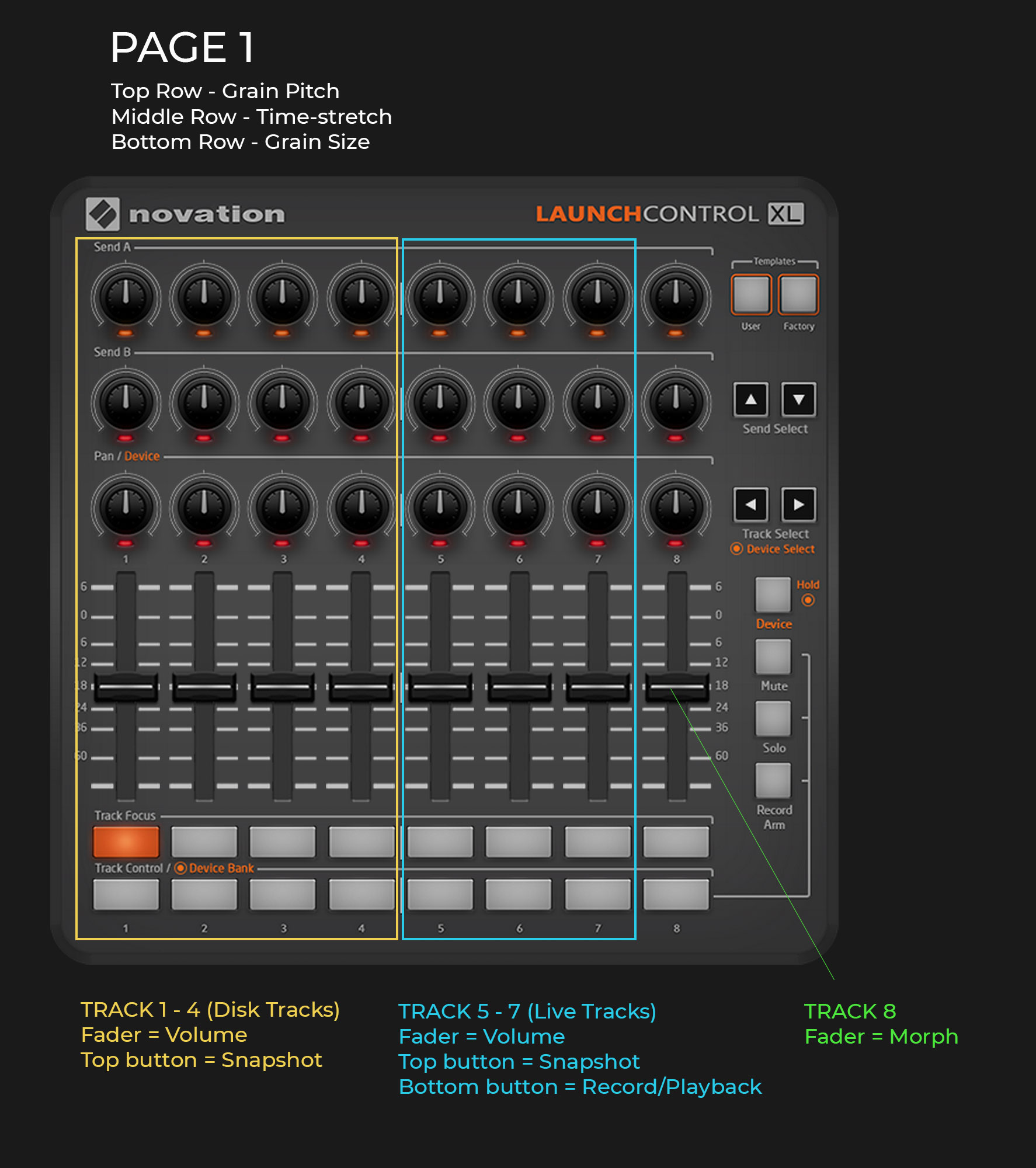Click Track Control button for channel 4

point(361,894)
